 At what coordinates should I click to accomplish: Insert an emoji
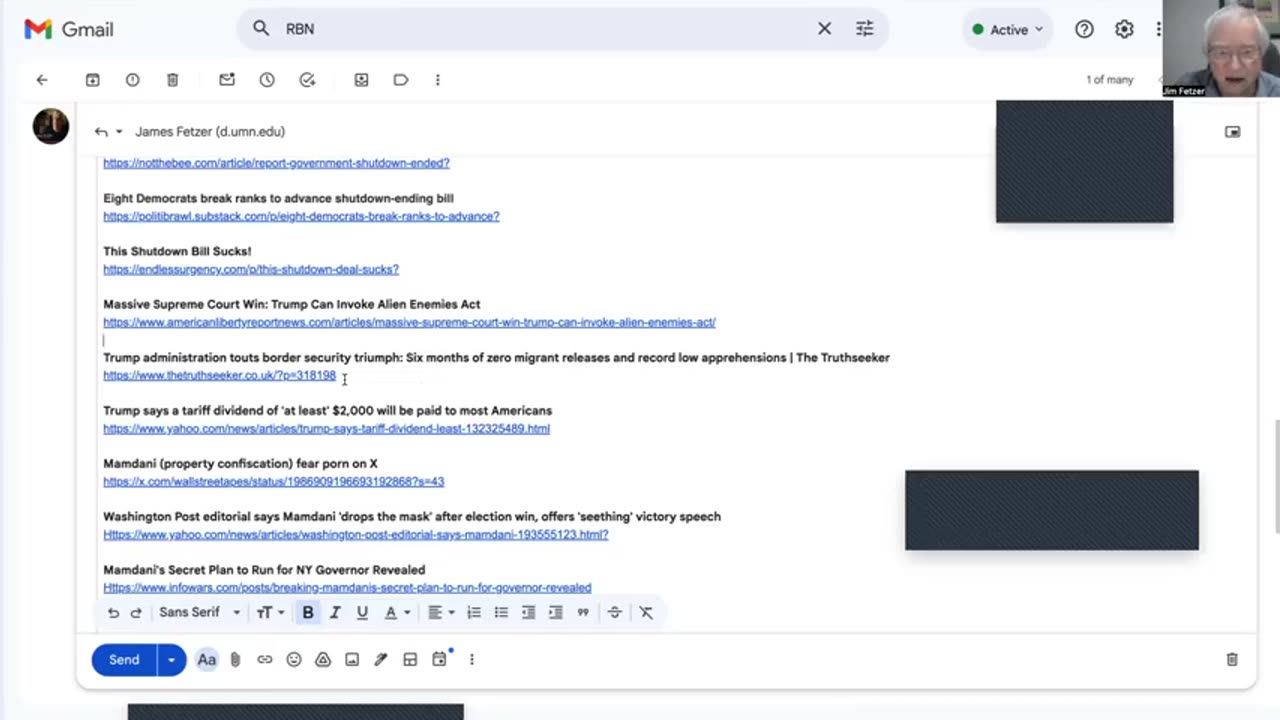(x=293, y=660)
